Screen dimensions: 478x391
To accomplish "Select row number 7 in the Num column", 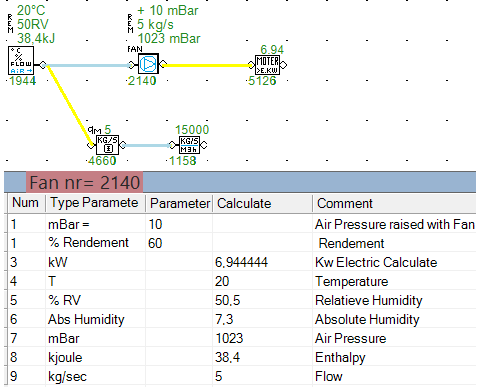I will pos(13,338).
